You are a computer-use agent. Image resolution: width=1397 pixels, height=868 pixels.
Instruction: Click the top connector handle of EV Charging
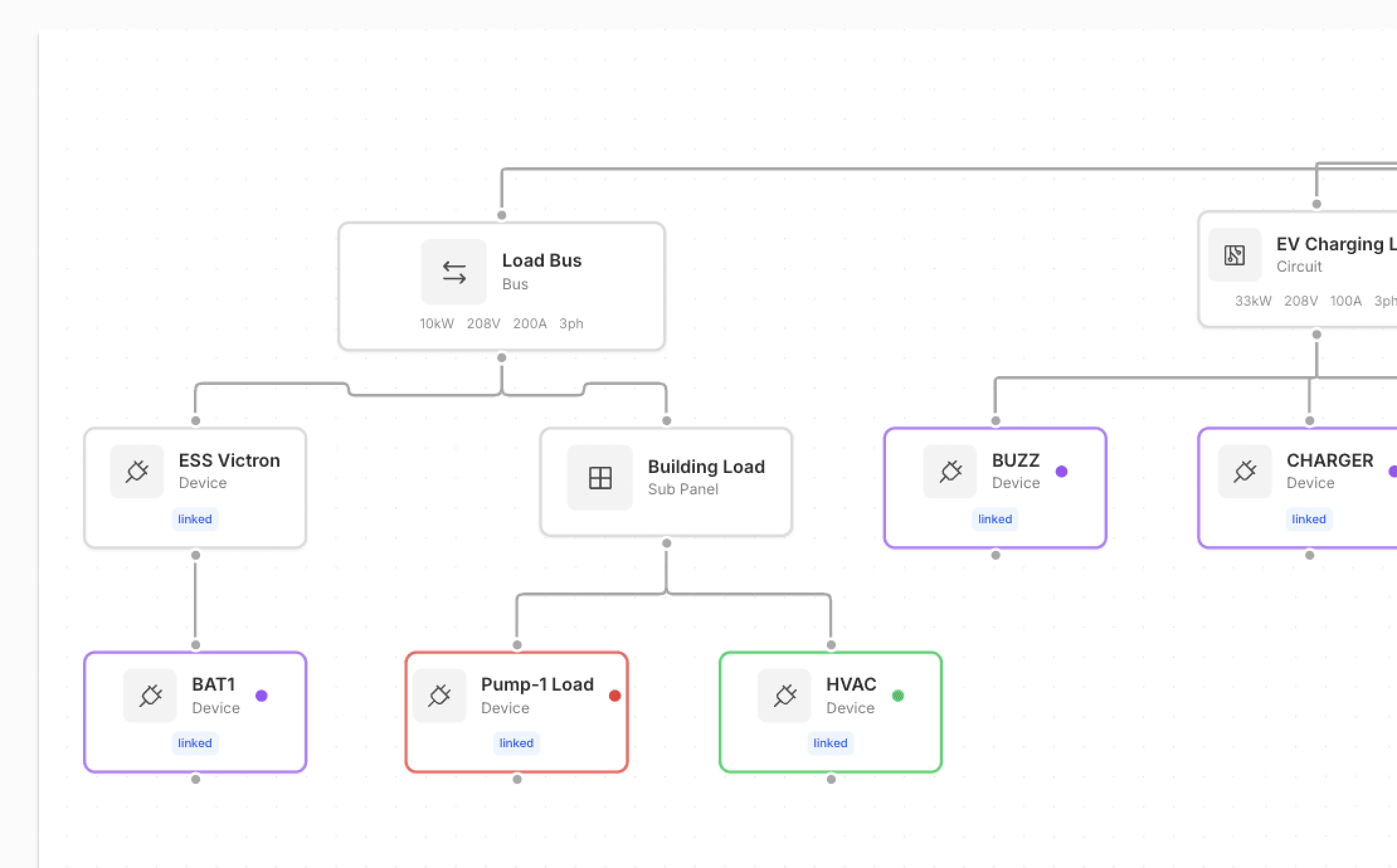click(1316, 204)
